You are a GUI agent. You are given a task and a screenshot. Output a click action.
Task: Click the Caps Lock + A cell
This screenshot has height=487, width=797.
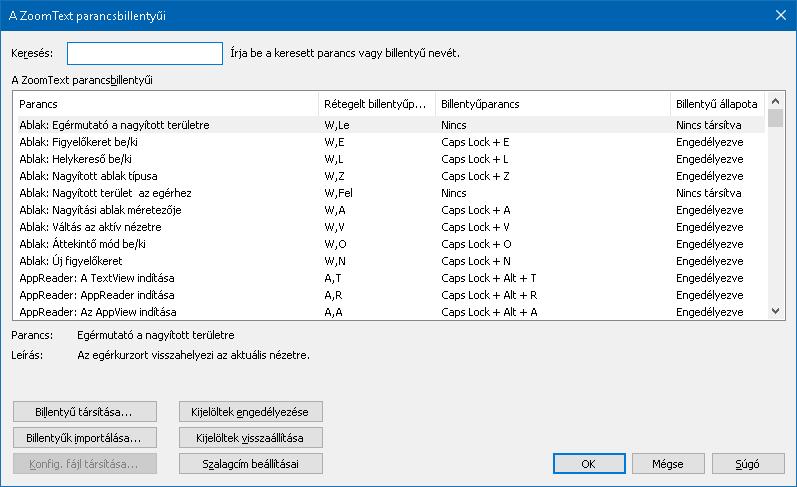coord(476,210)
